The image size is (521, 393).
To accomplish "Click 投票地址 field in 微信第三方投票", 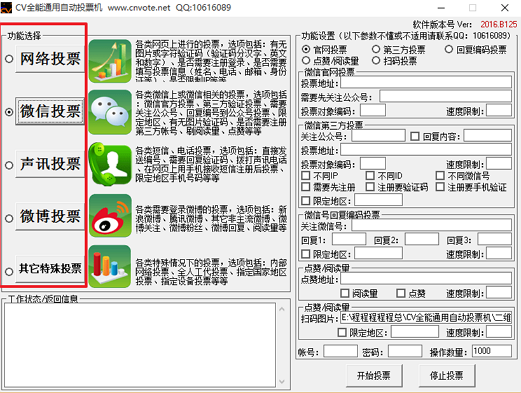I will coord(426,150).
